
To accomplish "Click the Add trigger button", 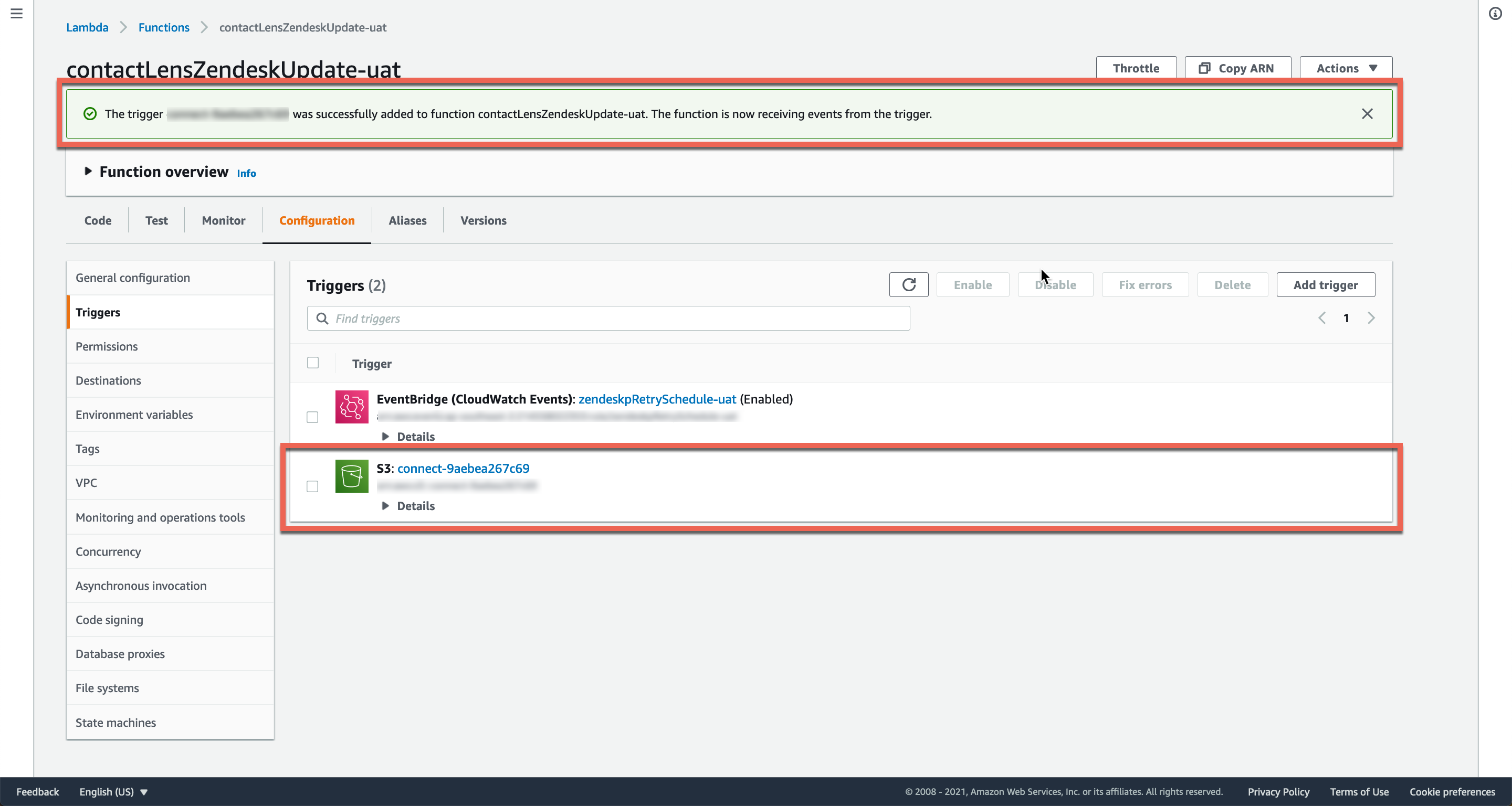I will click(x=1325, y=284).
